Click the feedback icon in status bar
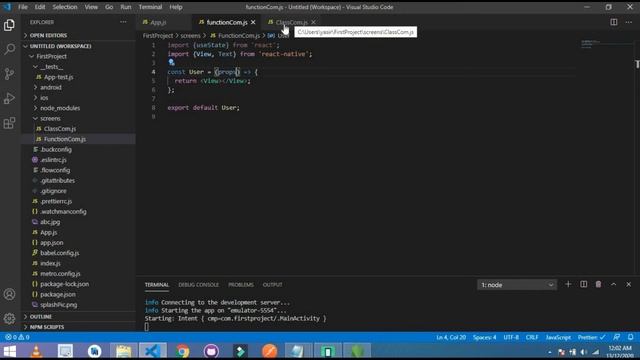640x360 pixels. tap(616, 337)
